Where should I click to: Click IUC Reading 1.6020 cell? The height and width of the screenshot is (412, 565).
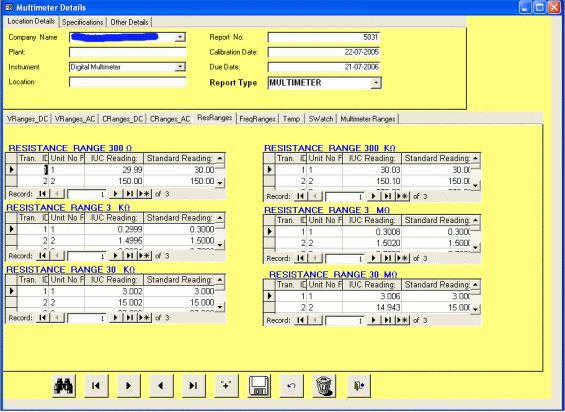(x=372, y=243)
